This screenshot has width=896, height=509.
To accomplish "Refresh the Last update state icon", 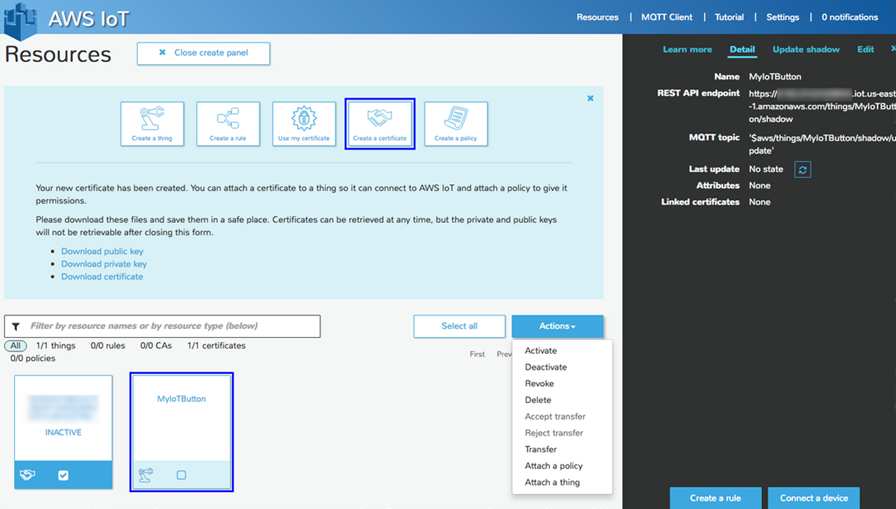I will (802, 170).
